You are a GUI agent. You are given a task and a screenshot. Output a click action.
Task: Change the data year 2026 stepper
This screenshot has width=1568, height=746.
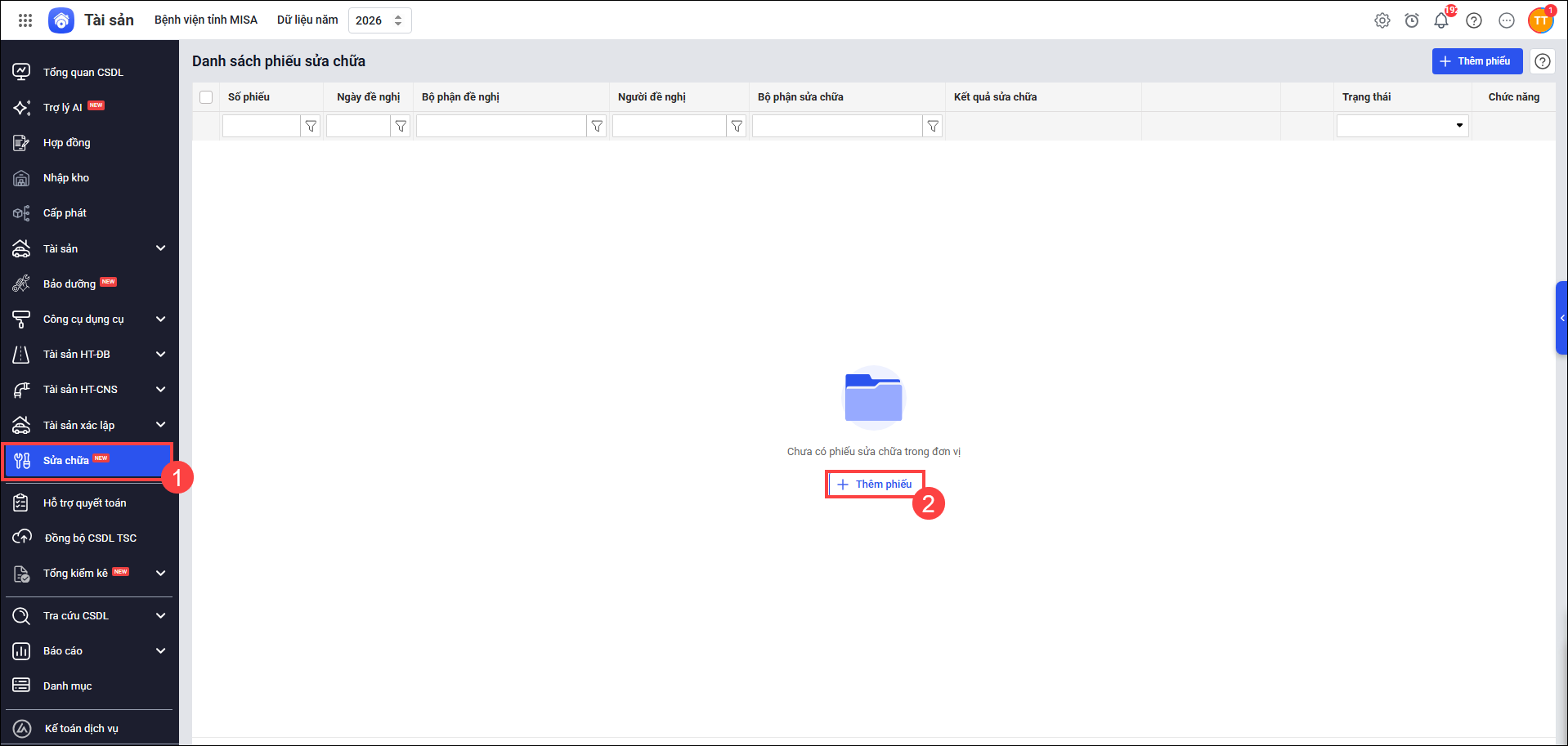pyautogui.click(x=398, y=20)
